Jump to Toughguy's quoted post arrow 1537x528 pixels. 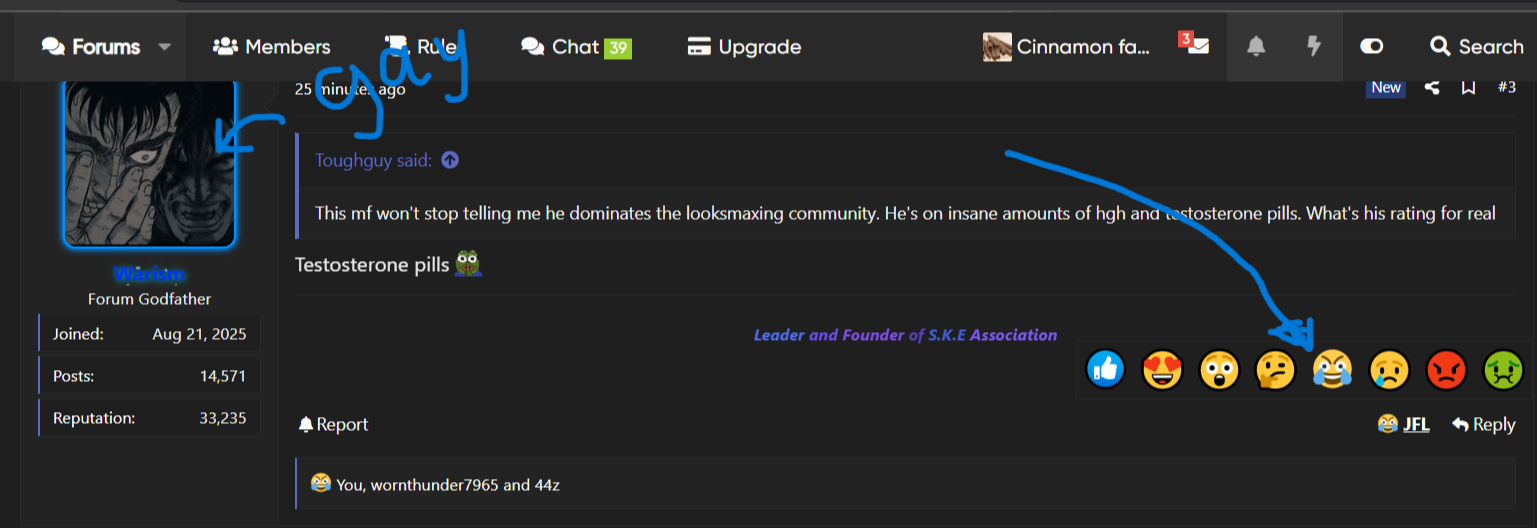[450, 160]
